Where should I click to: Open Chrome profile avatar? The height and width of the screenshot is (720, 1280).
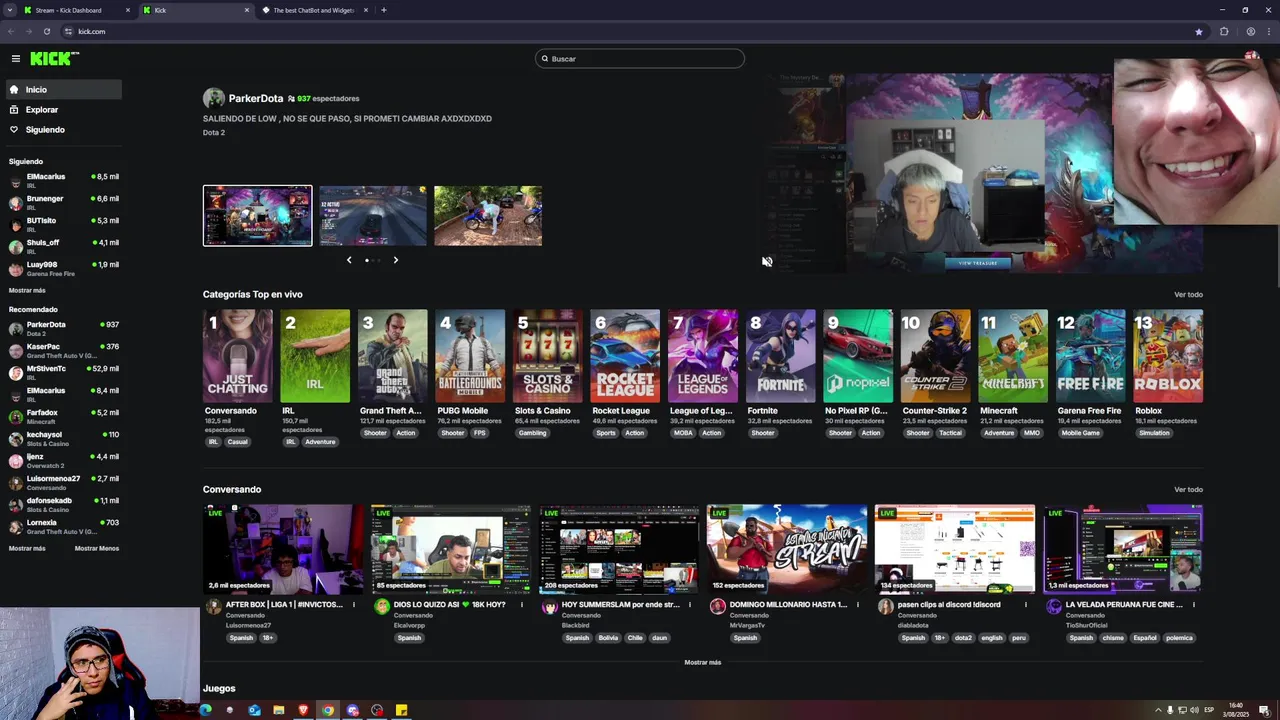tap(1250, 31)
